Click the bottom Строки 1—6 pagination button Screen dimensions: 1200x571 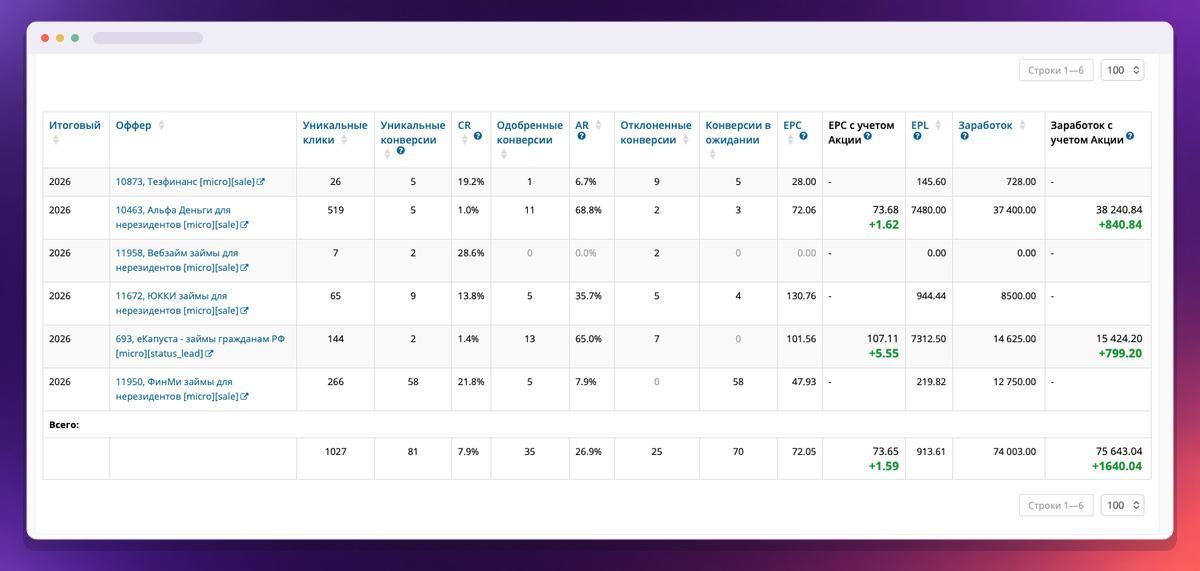pyautogui.click(x=1056, y=505)
